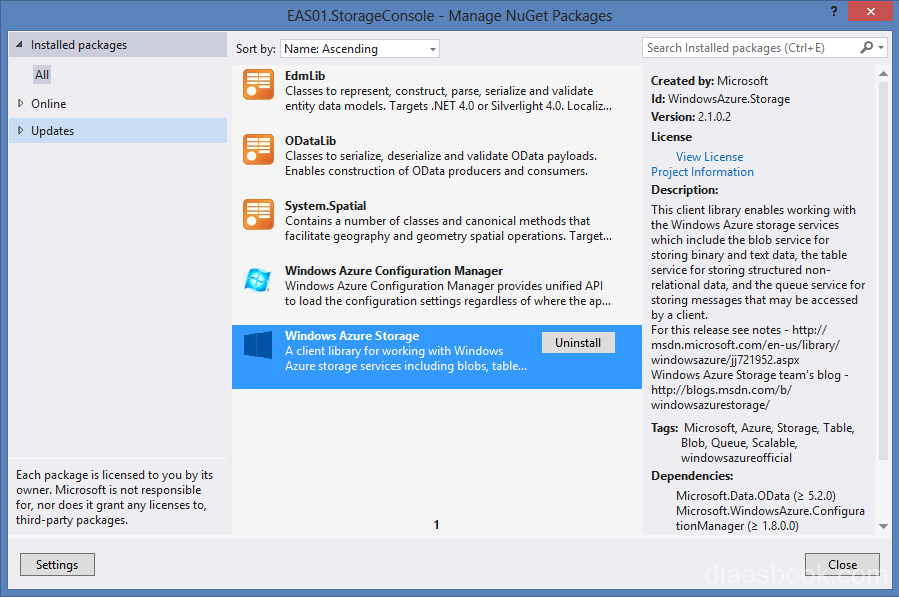The width and height of the screenshot is (899, 597).
Task: Open the Sort by Name: Ascending dropdown
Action: 360,49
